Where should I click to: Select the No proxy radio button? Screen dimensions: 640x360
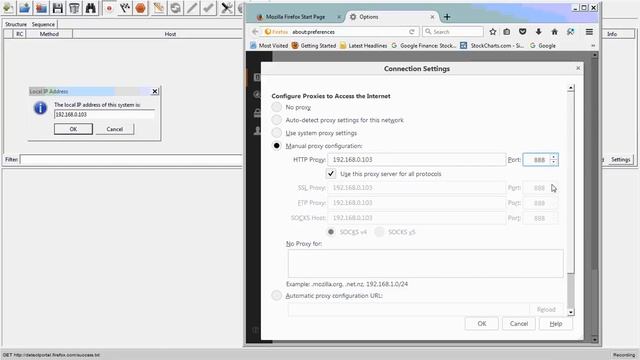(276, 107)
